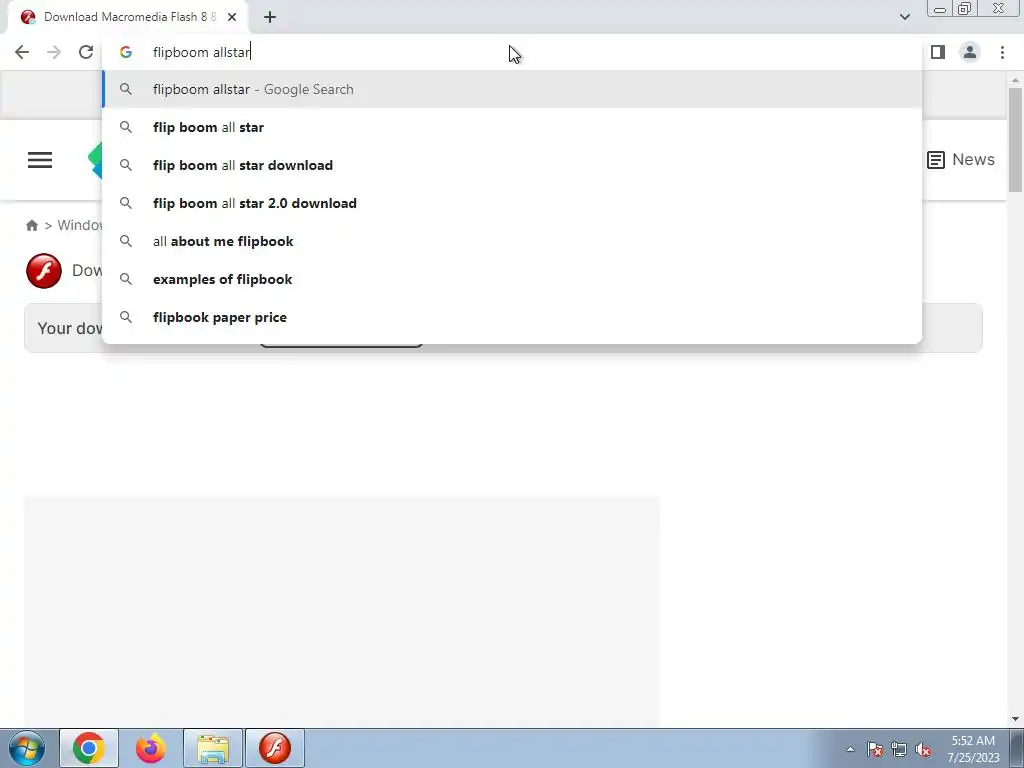The image size is (1024, 768).
Task: Choose 'flip boom all star' suggestion
Action: click(512, 127)
